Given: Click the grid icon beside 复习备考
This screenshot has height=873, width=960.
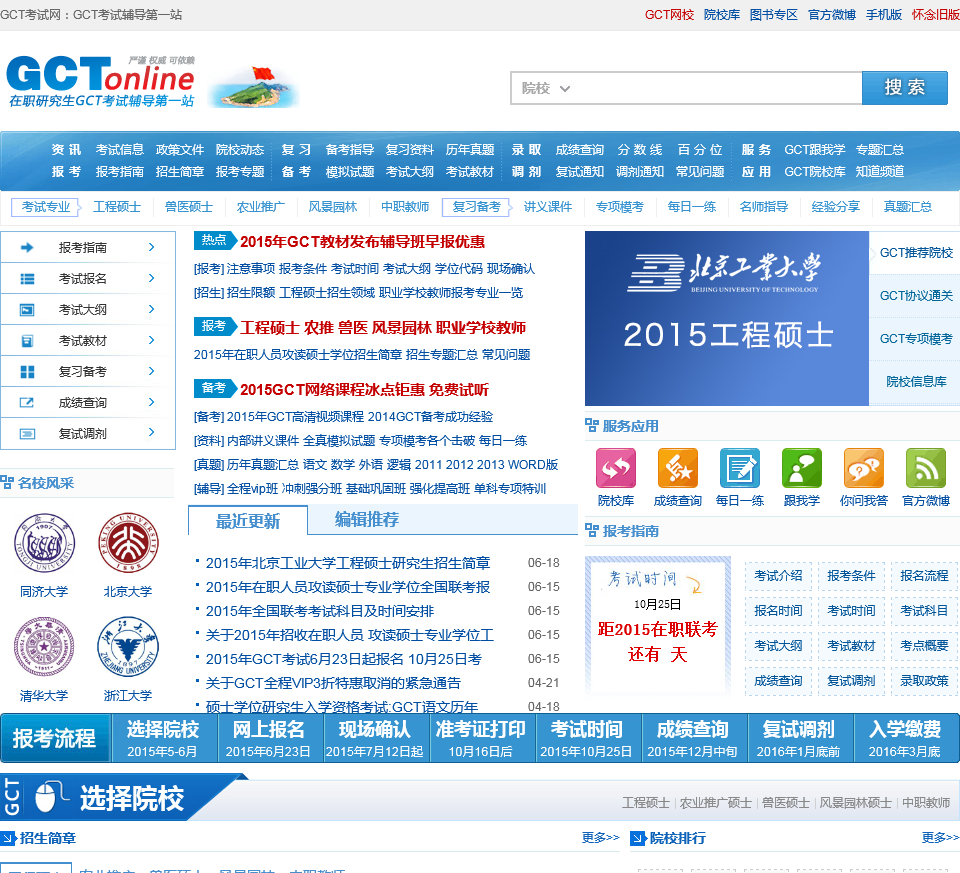Looking at the screenshot, I should (27, 372).
